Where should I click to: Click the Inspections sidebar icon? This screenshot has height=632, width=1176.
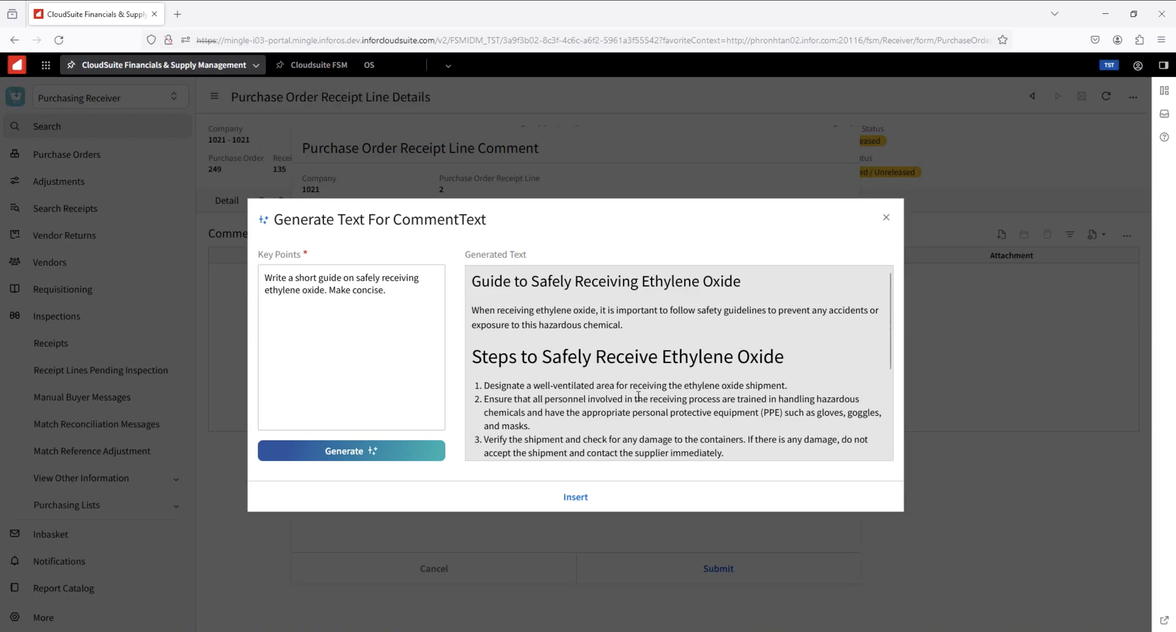coord(14,316)
